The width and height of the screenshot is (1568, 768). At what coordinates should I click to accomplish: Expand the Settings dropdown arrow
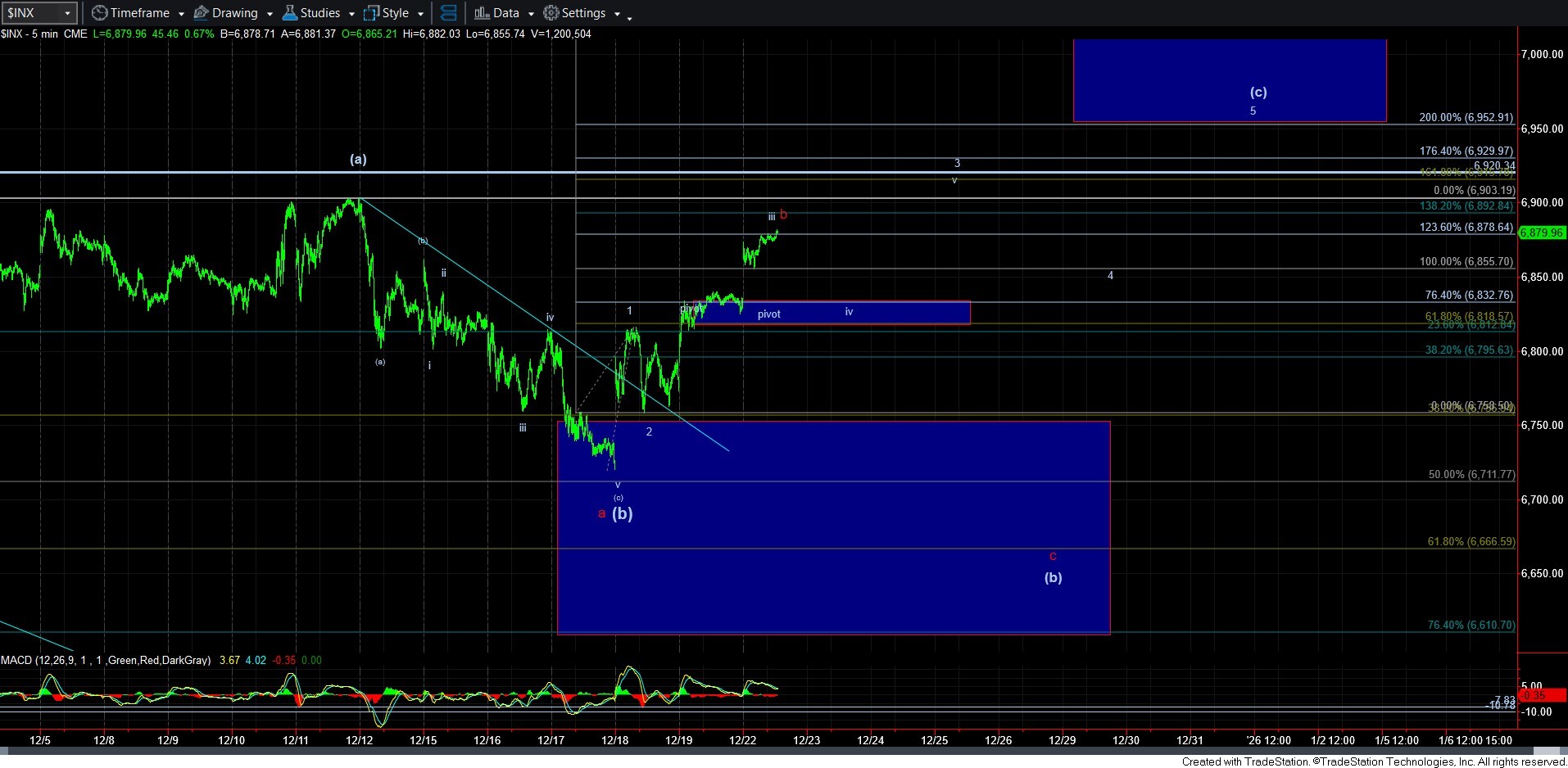(617, 14)
